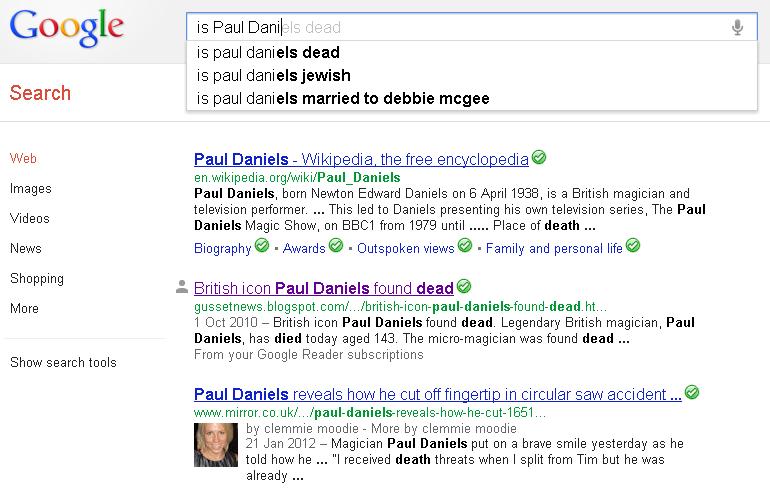
Task: Click 'From your Google Reader subscriptions' text
Action: click(x=308, y=355)
